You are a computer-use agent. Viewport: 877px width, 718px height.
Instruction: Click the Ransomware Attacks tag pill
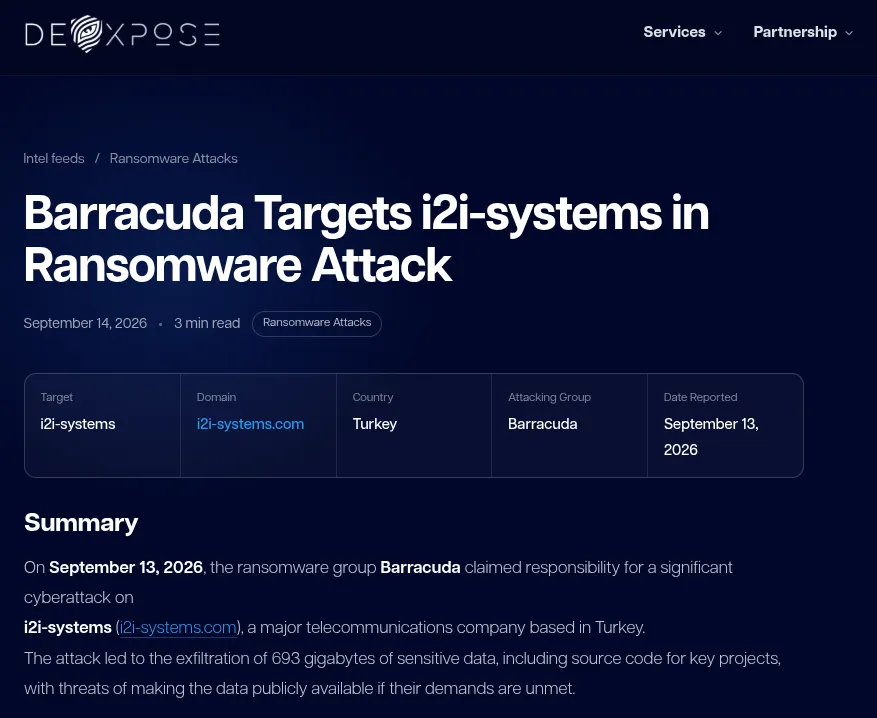pyautogui.click(x=317, y=323)
